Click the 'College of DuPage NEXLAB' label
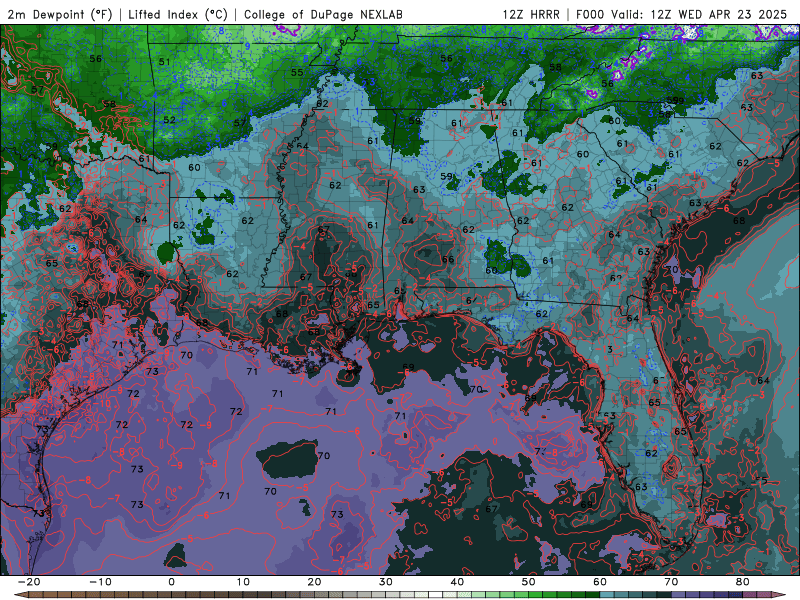This screenshot has width=800, height=600. (323, 14)
